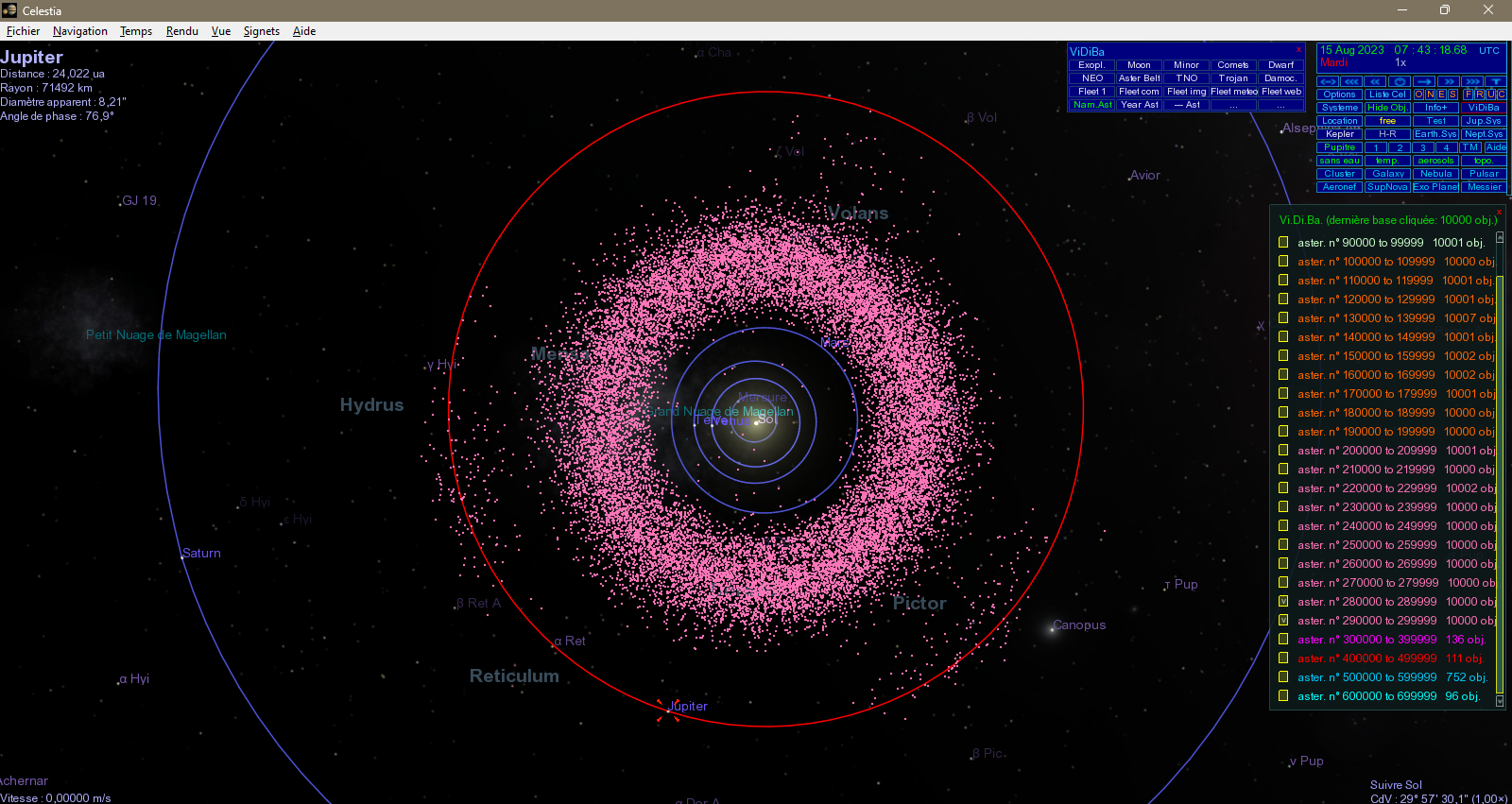Click the Nam.Ast button
This screenshot has height=804, width=1512.
pyautogui.click(x=1092, y=105)
